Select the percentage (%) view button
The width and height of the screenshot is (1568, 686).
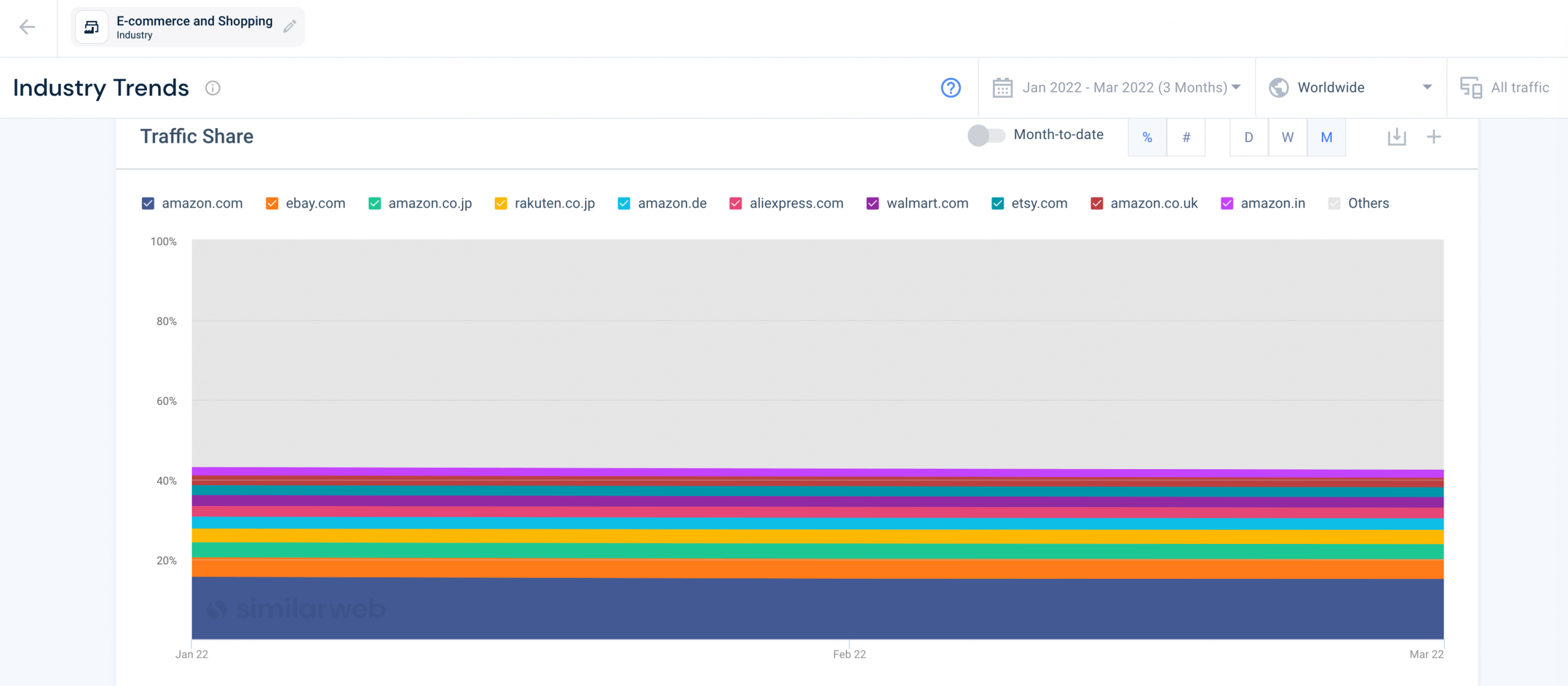click(x=1147, y=137)
